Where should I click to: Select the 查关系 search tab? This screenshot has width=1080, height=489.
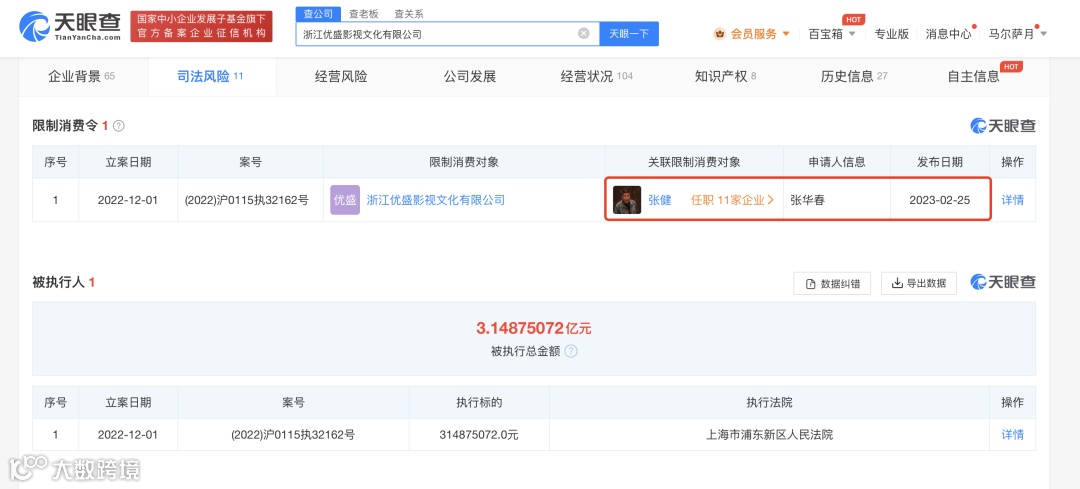408,14
